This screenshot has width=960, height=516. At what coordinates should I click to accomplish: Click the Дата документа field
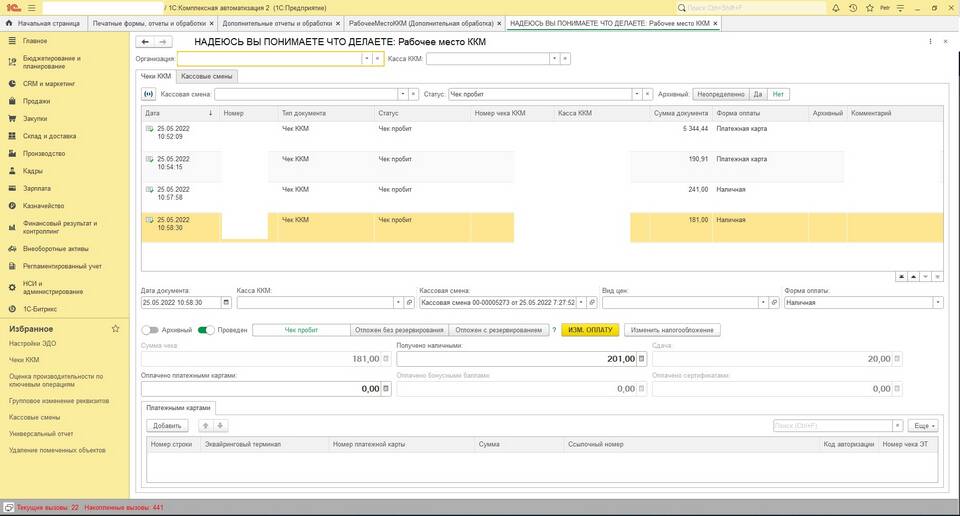(x=181, y=302)
